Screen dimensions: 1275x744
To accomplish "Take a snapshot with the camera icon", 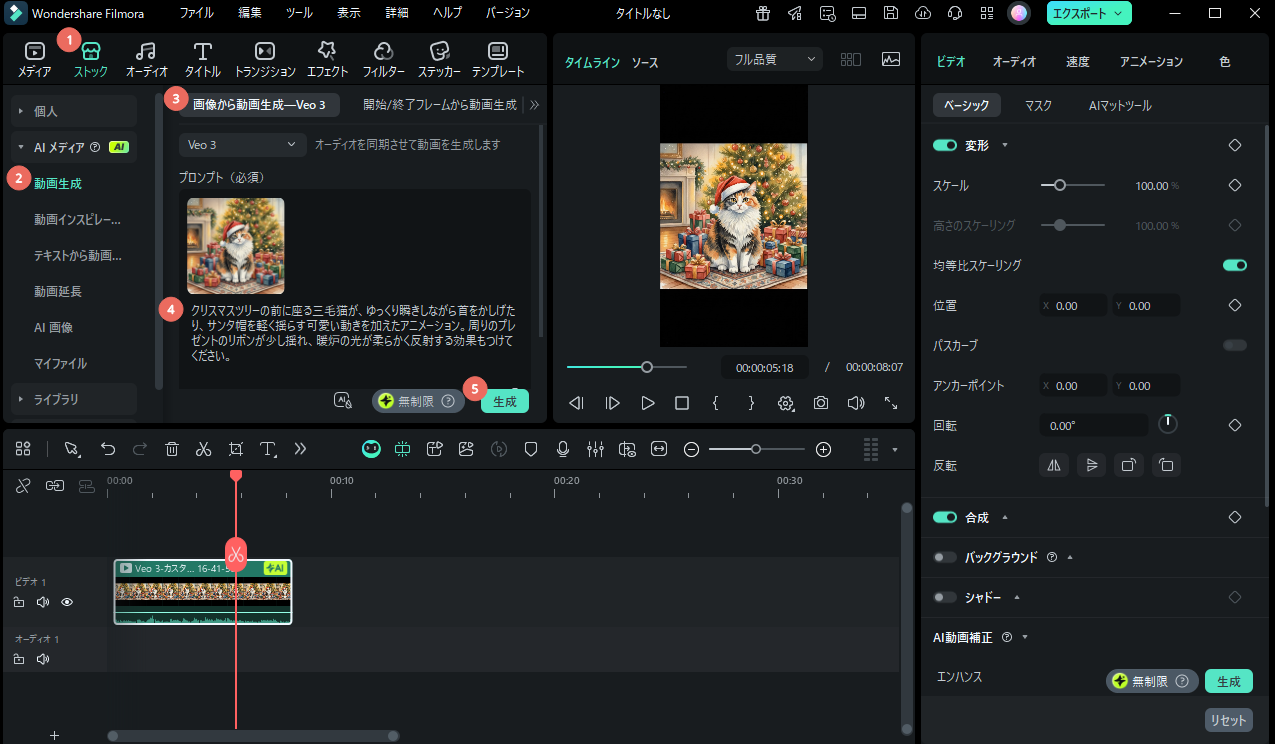I will click(x=820, y=402).
